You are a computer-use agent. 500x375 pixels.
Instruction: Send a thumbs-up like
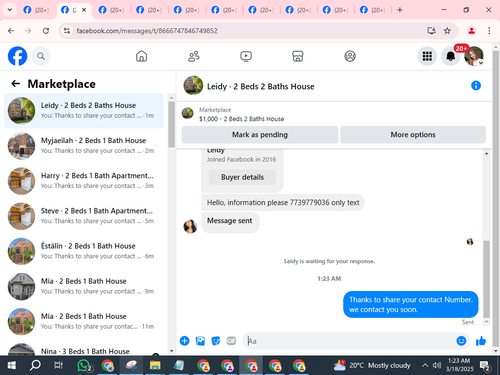[480, 341]
